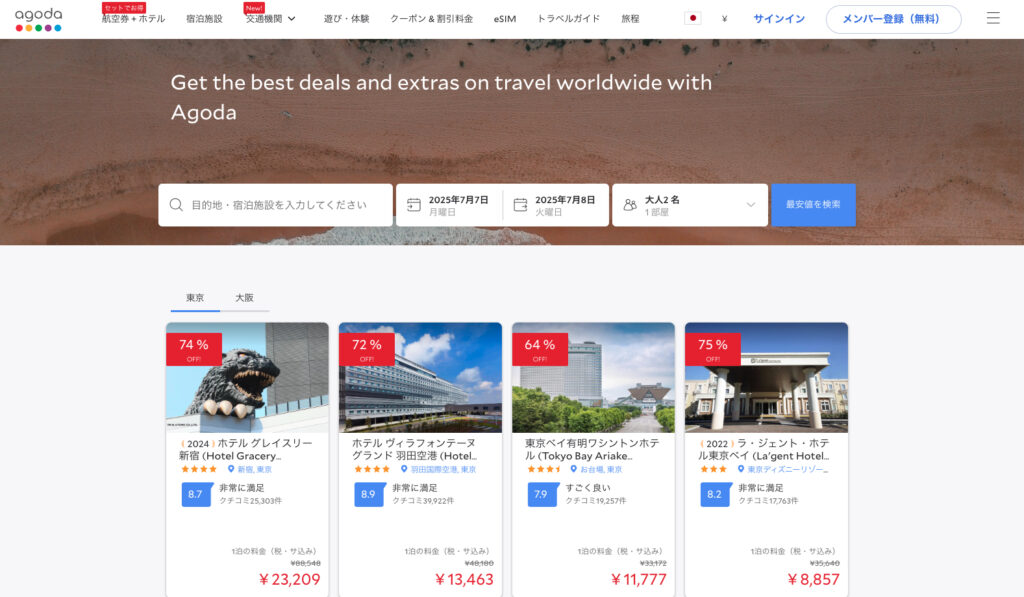Change currency via the yen symbol
This screenshot has width=1024, height=597.
coord(724,19)
